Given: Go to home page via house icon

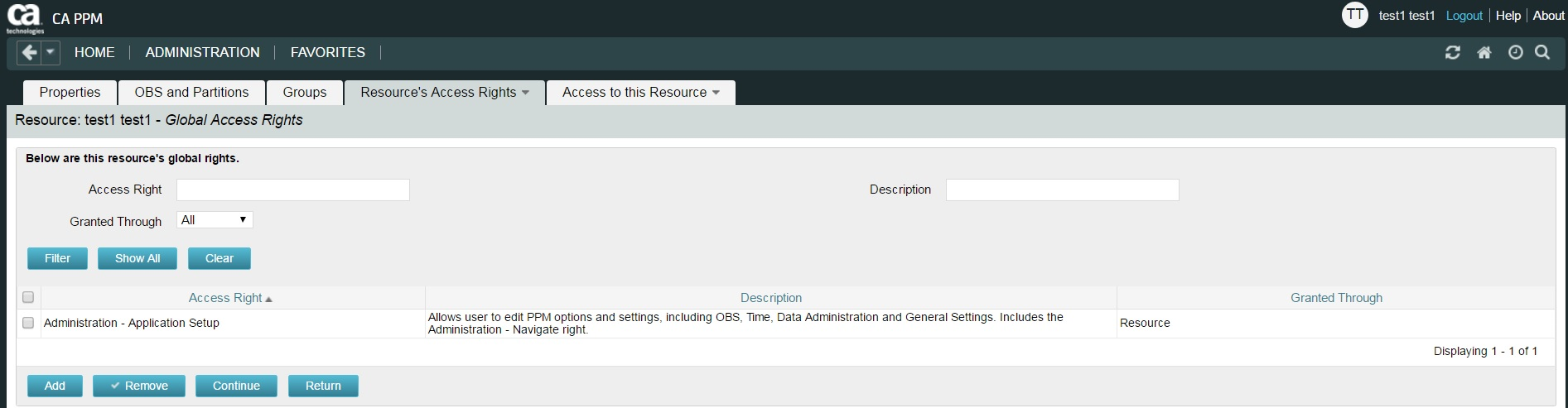Looking at the screenshot, I should coord(1484,53).
